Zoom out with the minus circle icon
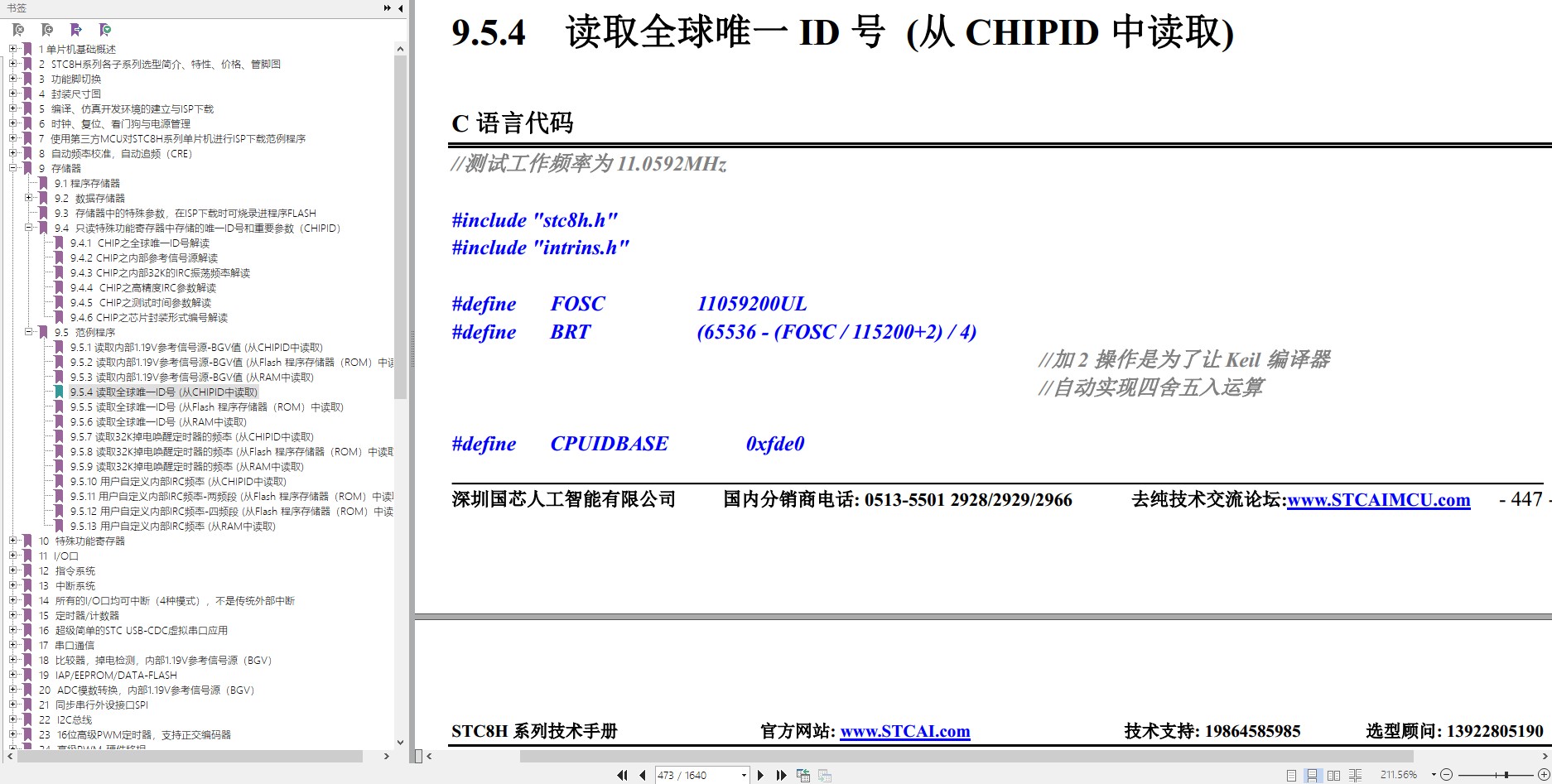This screenshot has height=784, width=1552. (x=1446, y=775)
